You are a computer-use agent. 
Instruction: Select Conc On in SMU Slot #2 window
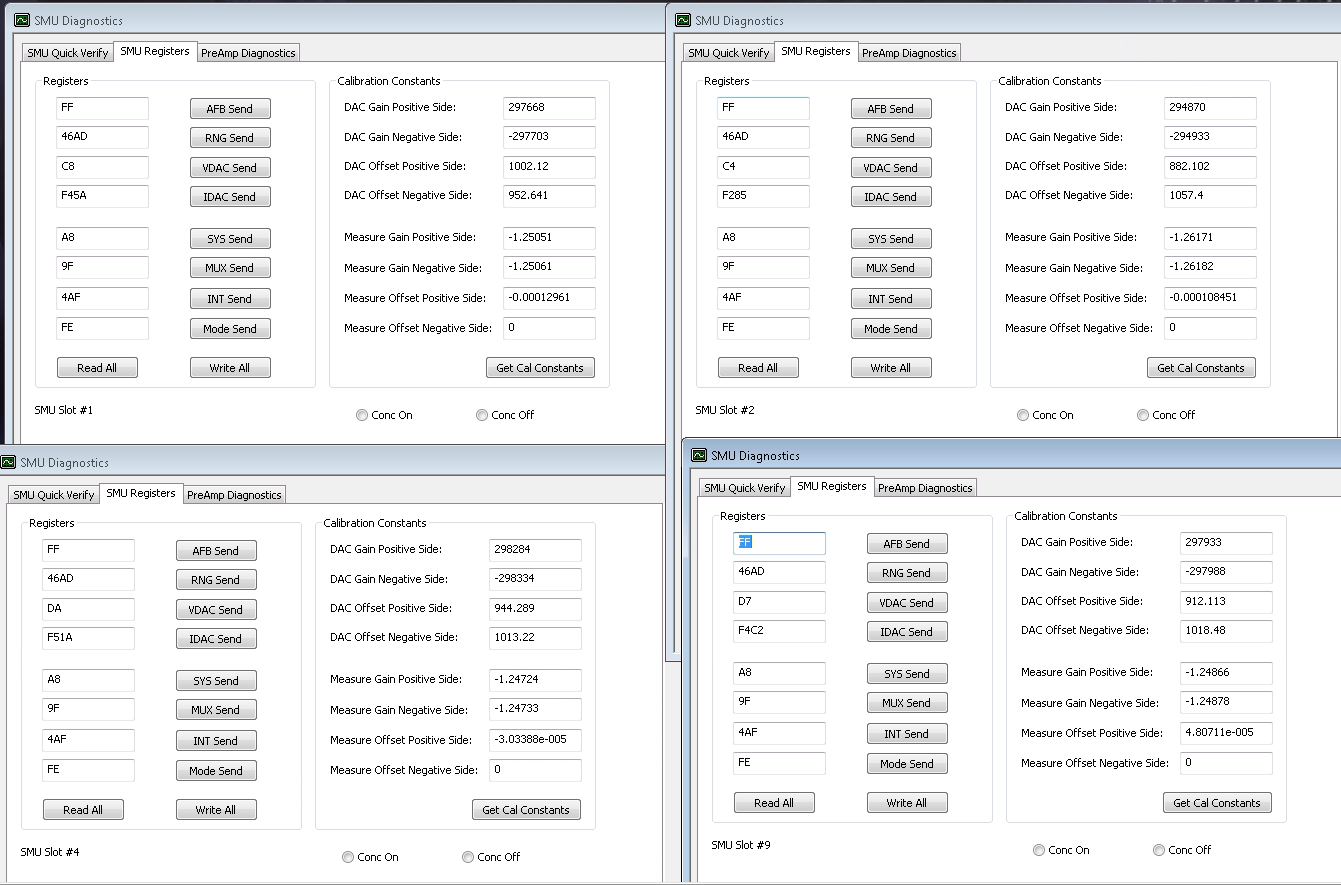(1045, 415)
